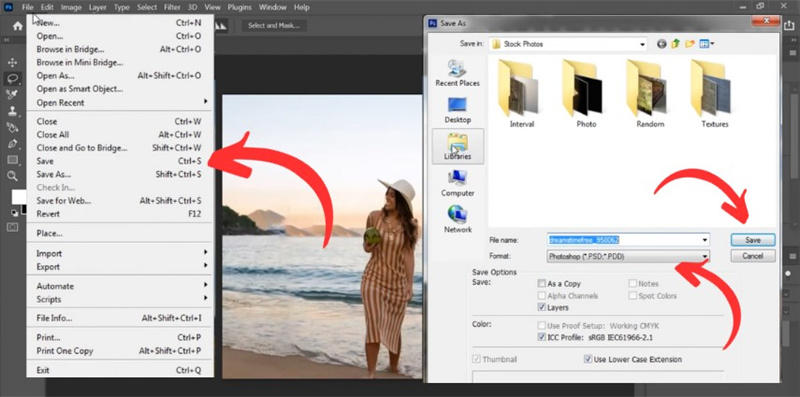The image size is (800, 397).
Task: Go to Photoshop Home screen icon
Action: tap(18, 26)
